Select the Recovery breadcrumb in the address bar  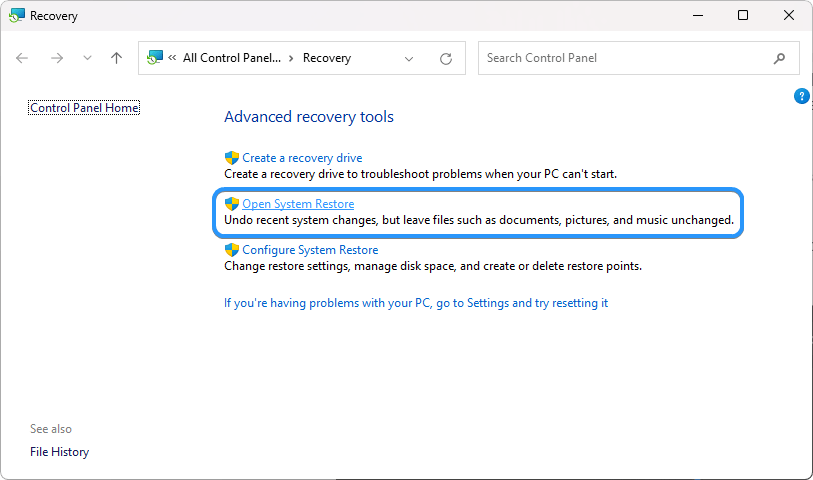point(327,58)
